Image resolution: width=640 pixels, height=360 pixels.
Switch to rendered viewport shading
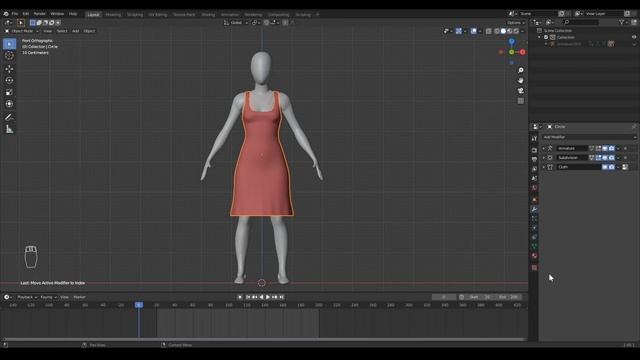pos(516,31)
